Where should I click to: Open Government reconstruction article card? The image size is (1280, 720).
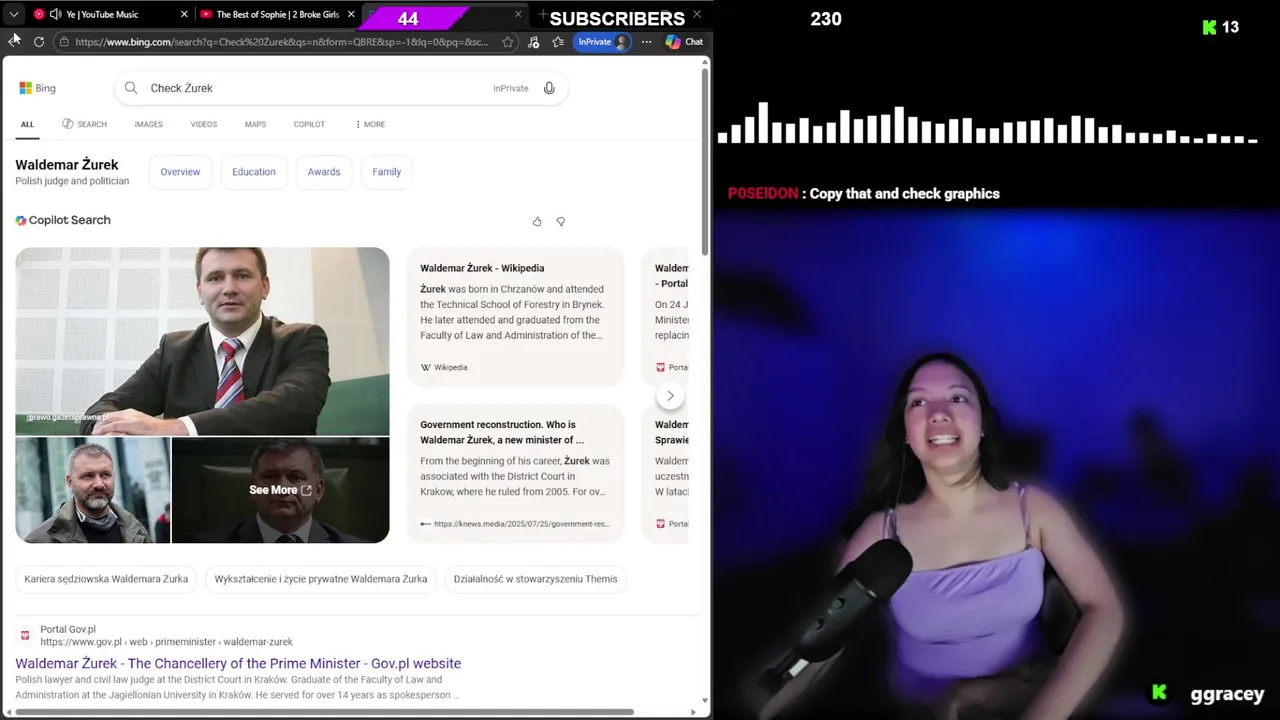coord(515,473)
